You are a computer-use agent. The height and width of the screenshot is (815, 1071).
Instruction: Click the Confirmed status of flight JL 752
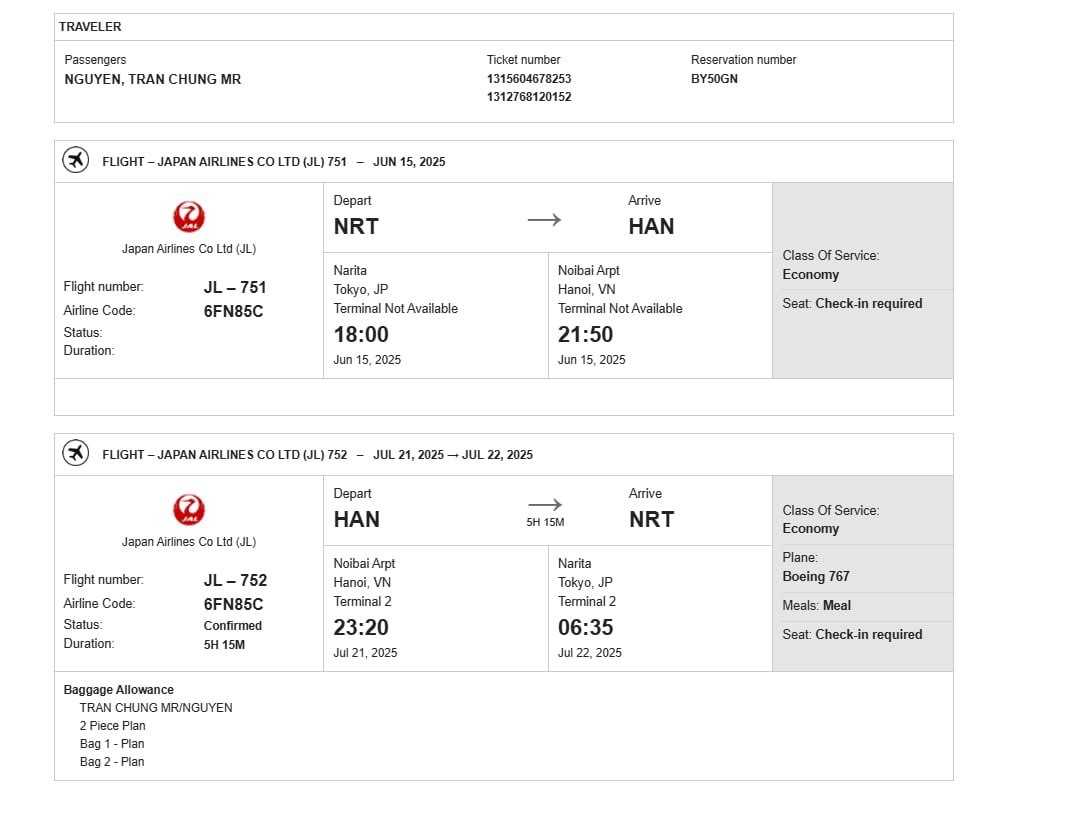233,626
